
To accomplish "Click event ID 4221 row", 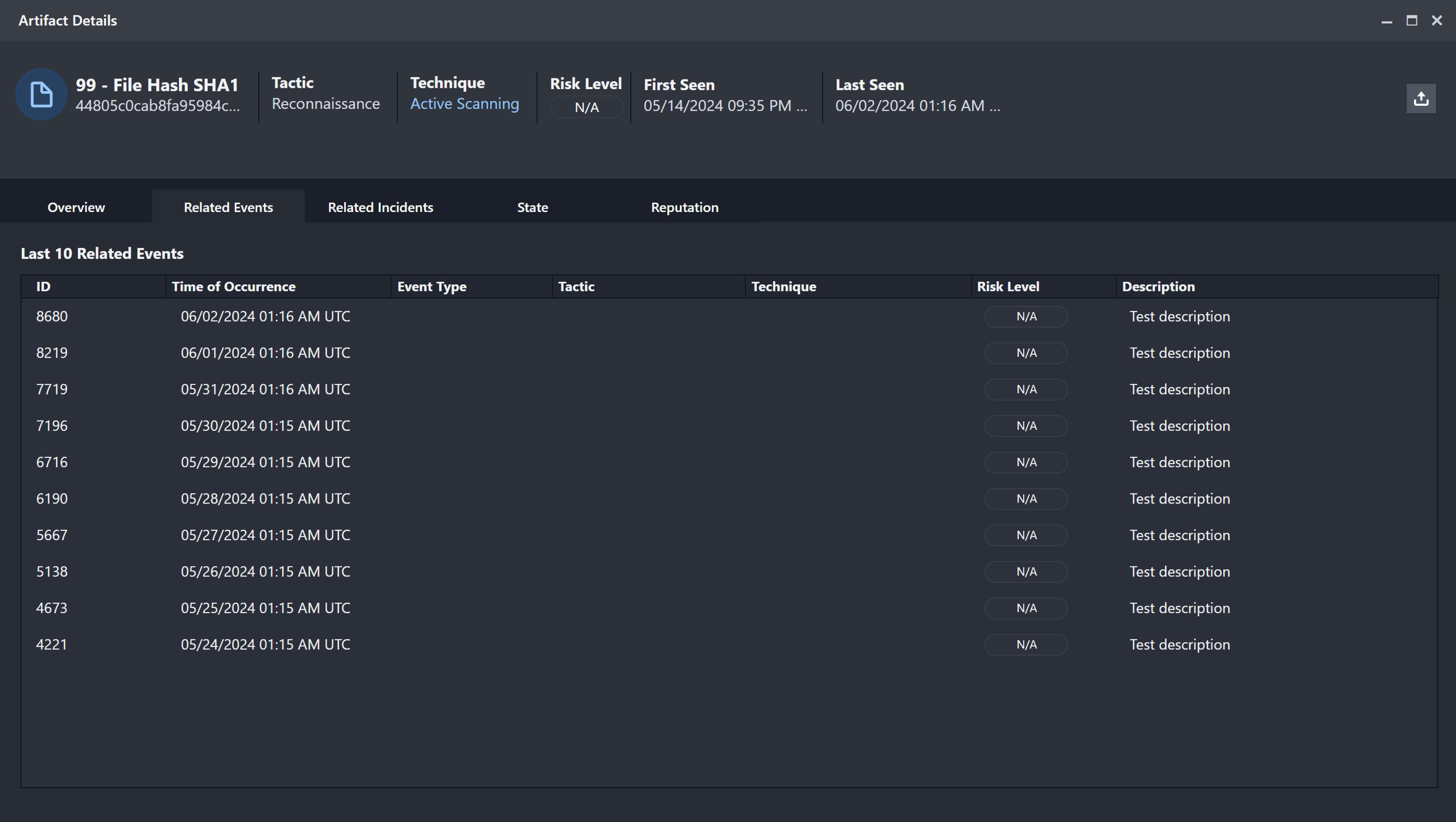I will [x=52, y=645].
